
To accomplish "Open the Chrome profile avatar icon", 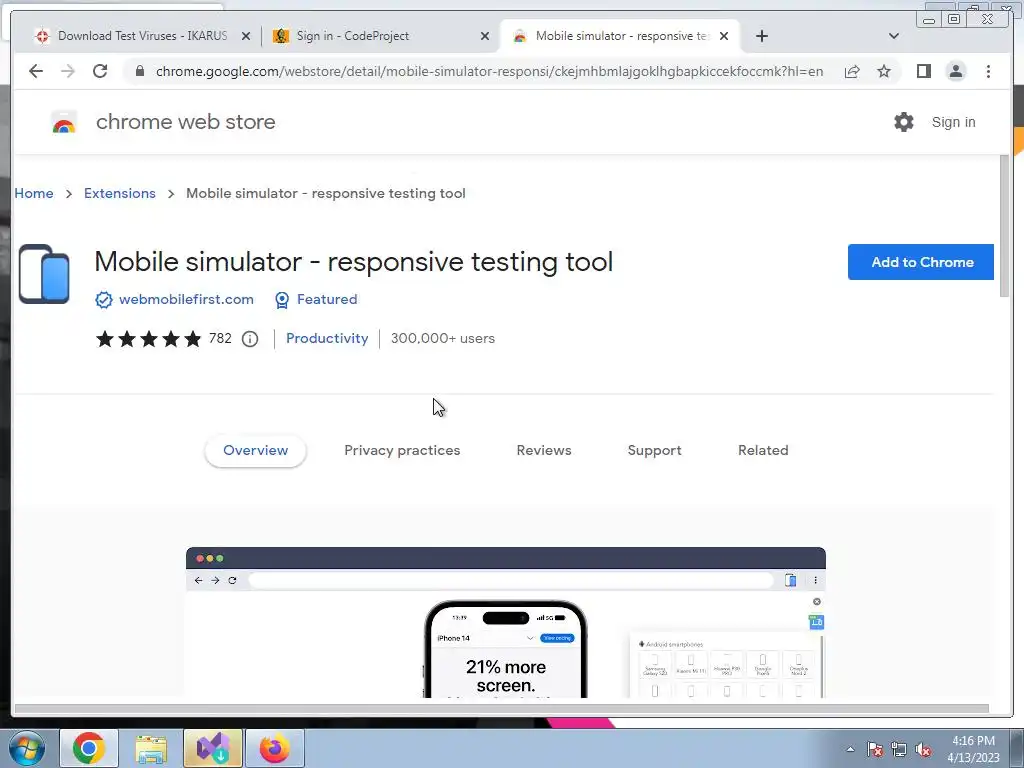I will click(955, 71).
